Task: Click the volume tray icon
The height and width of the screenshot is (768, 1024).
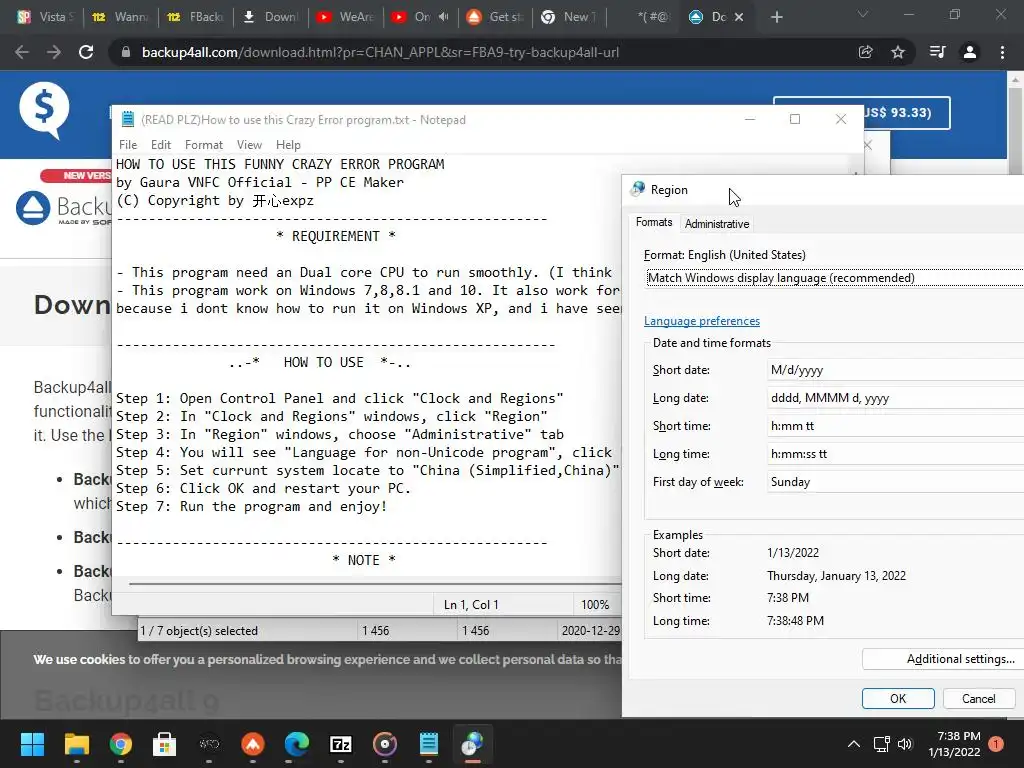Action: (x=904, y=744)
